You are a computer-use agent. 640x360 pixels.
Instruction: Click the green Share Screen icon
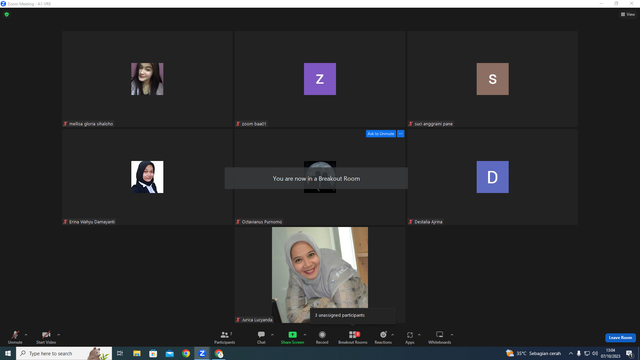point(293,335)
